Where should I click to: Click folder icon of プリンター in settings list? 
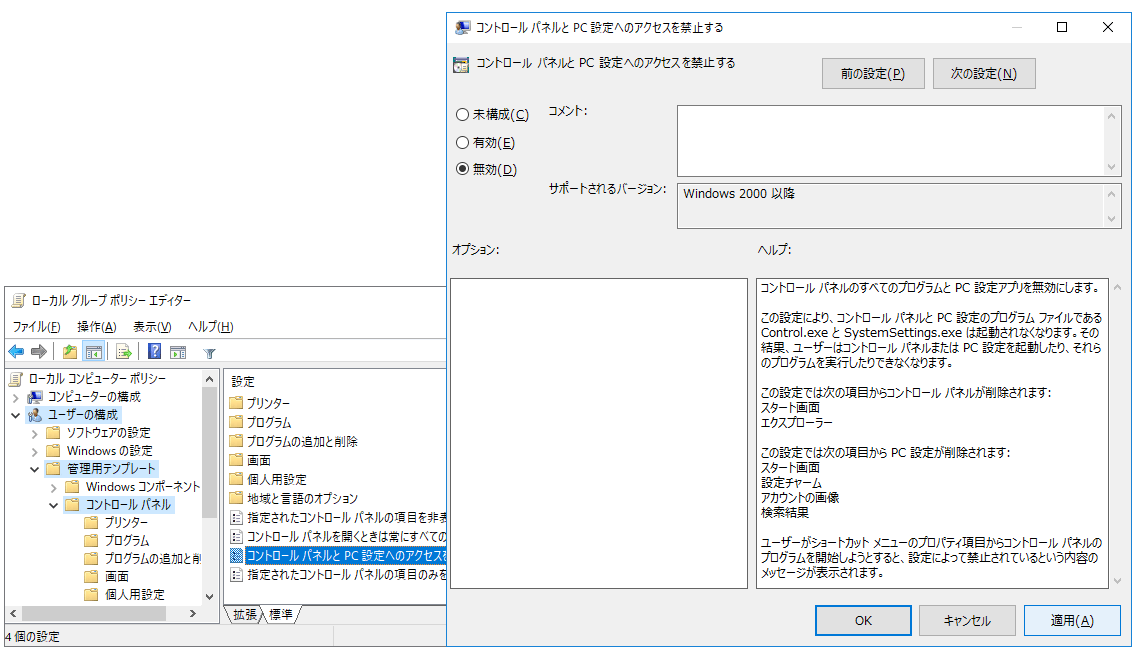236,402
